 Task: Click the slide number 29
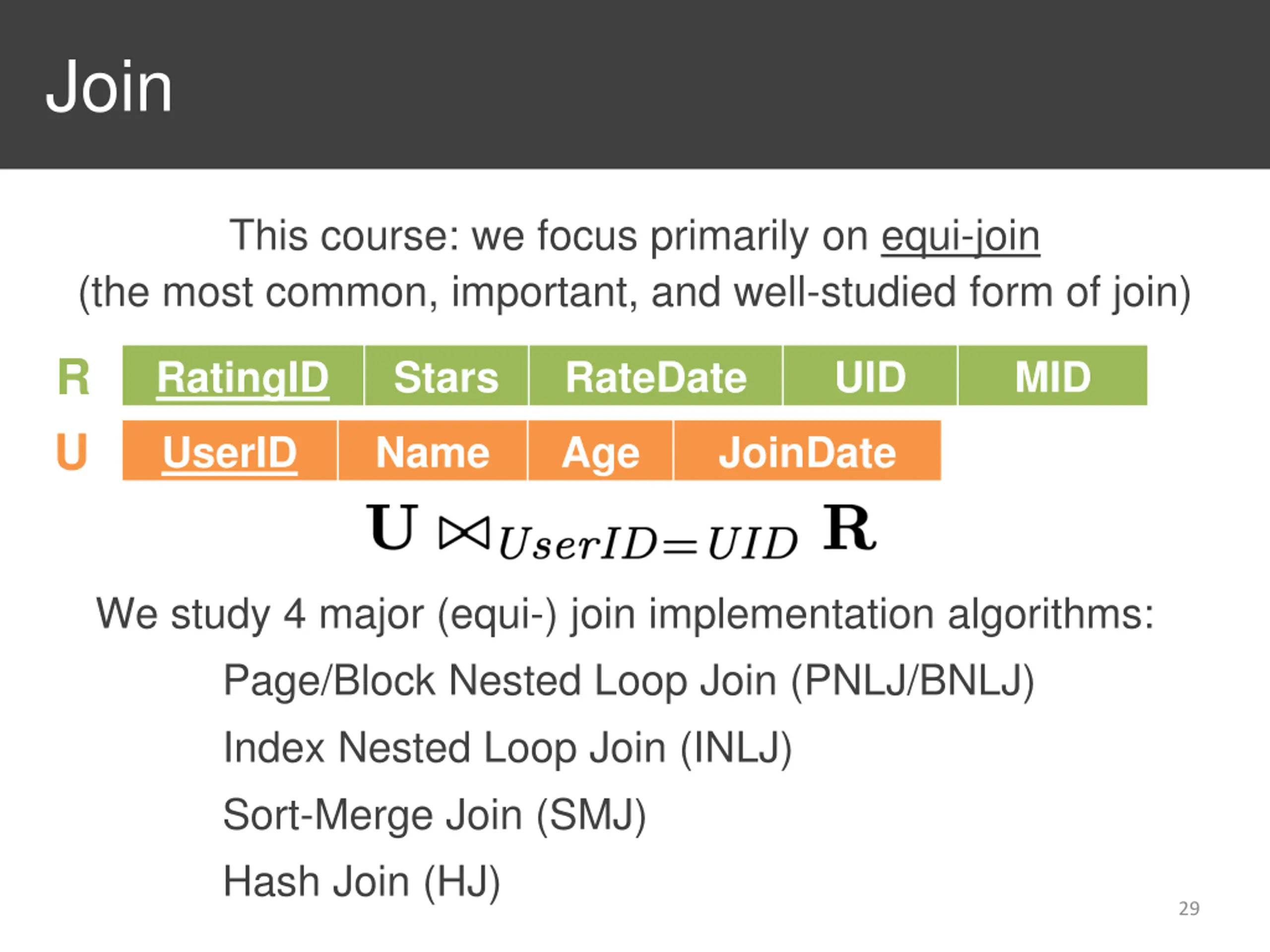point(1189,908)
